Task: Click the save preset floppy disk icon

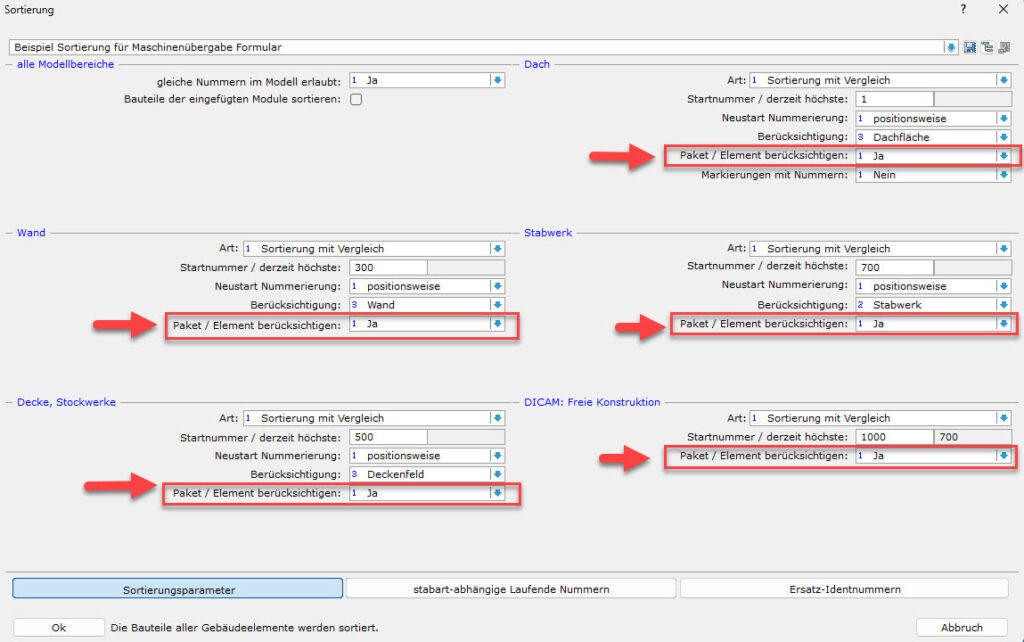Action: (x=969, y=47)
